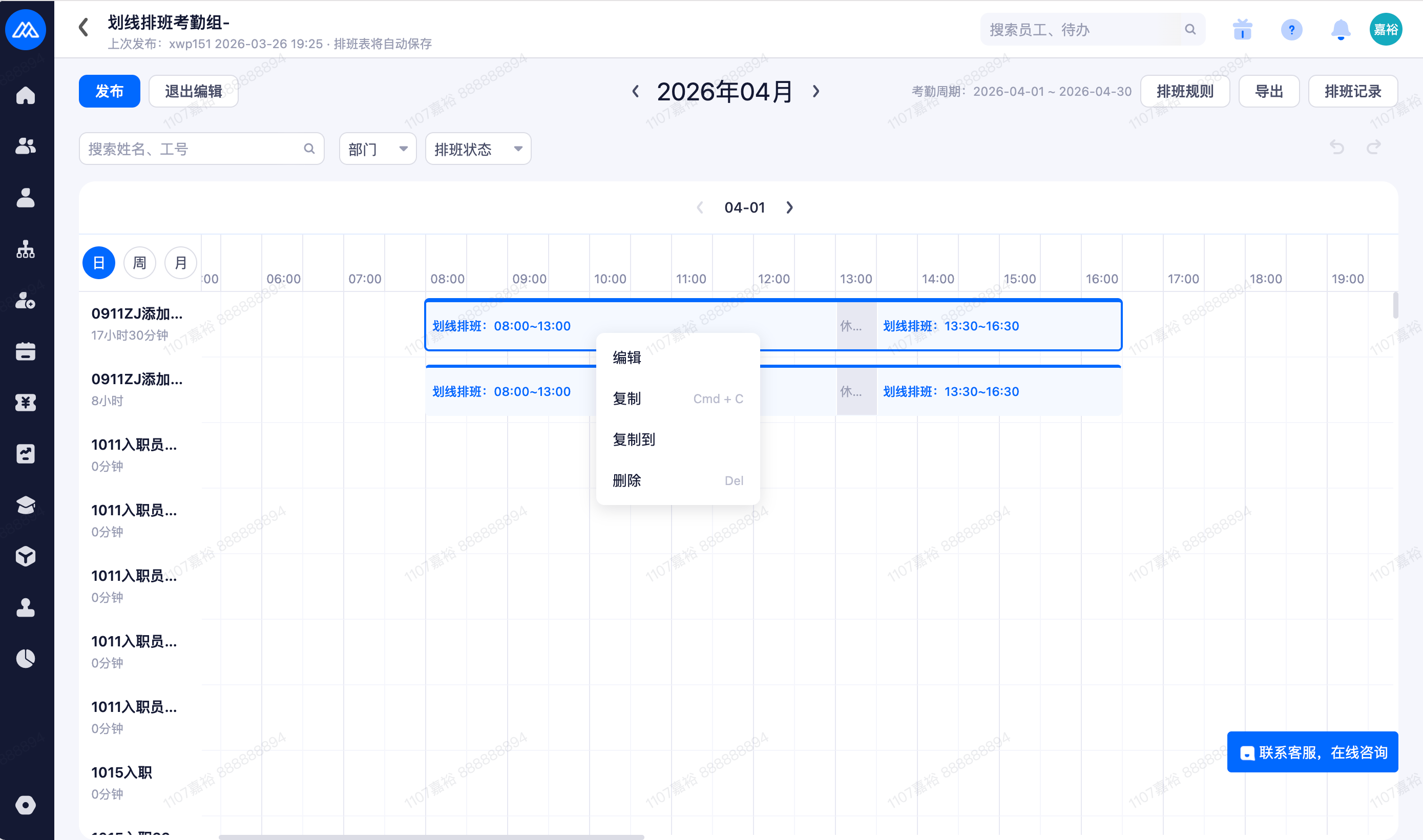Switch to month view 月
The image size is (1423, 840).
tap(180, 263)
